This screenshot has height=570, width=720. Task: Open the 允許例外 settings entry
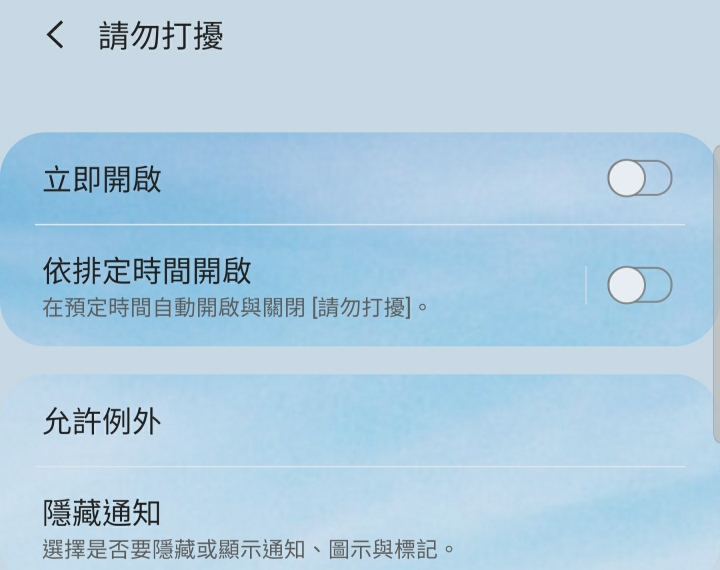point(360,421)
